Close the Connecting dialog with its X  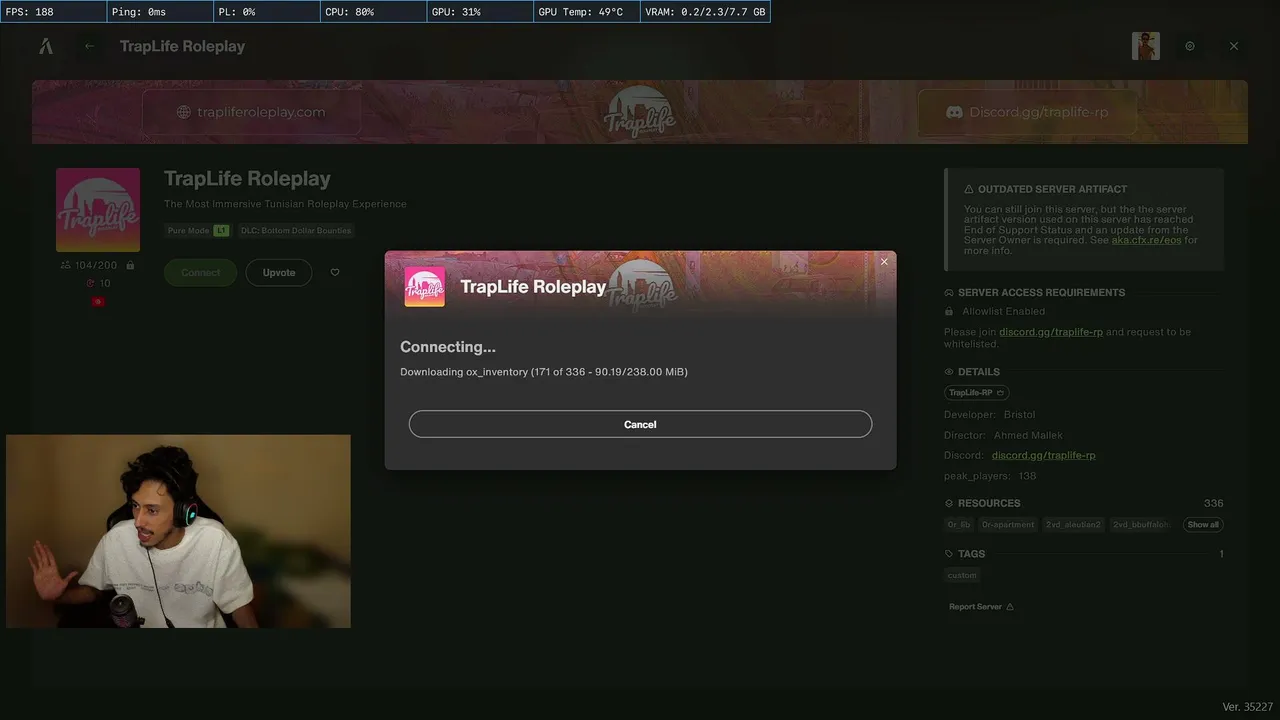pos(884,262)
